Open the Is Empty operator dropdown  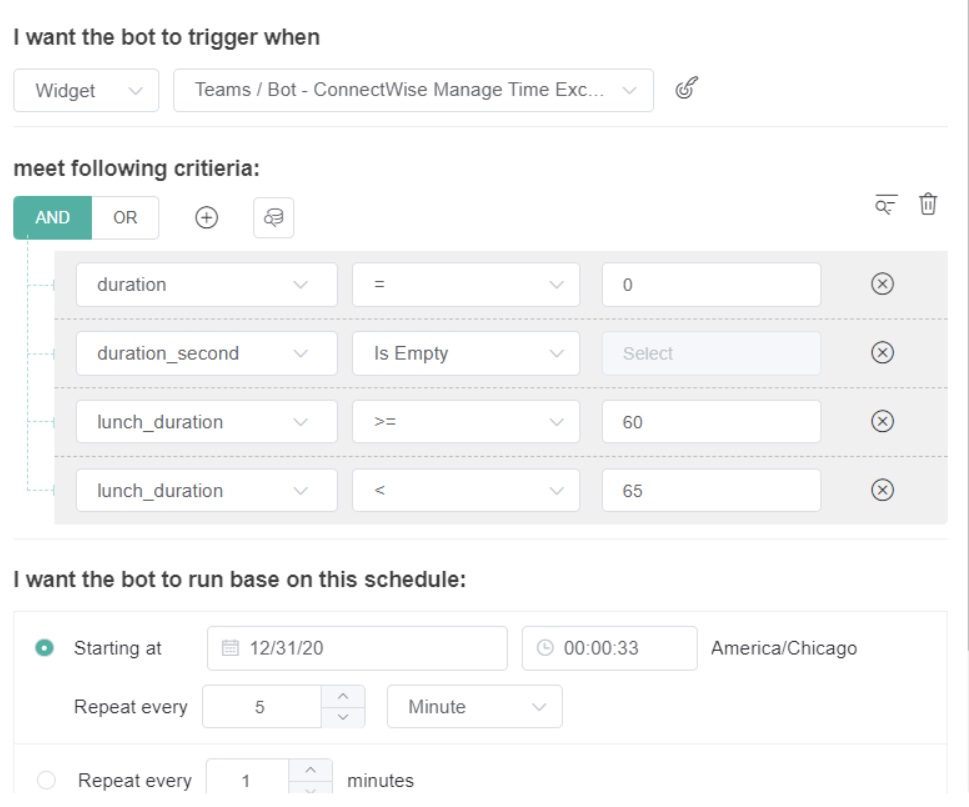[x=465, y=353]
